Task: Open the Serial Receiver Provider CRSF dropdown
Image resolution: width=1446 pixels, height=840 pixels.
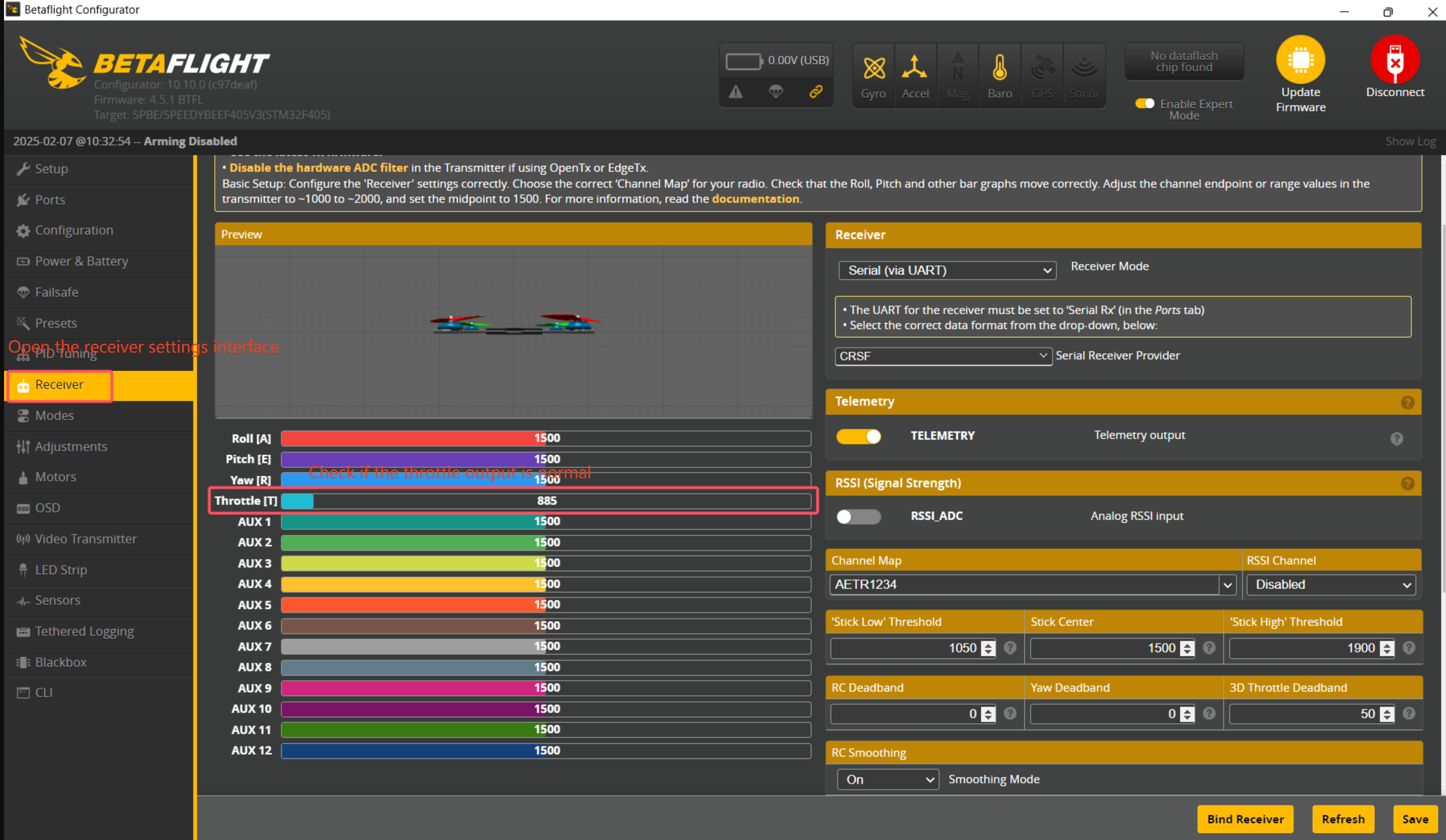Action: pyautogui.click(x=943, y=356)
